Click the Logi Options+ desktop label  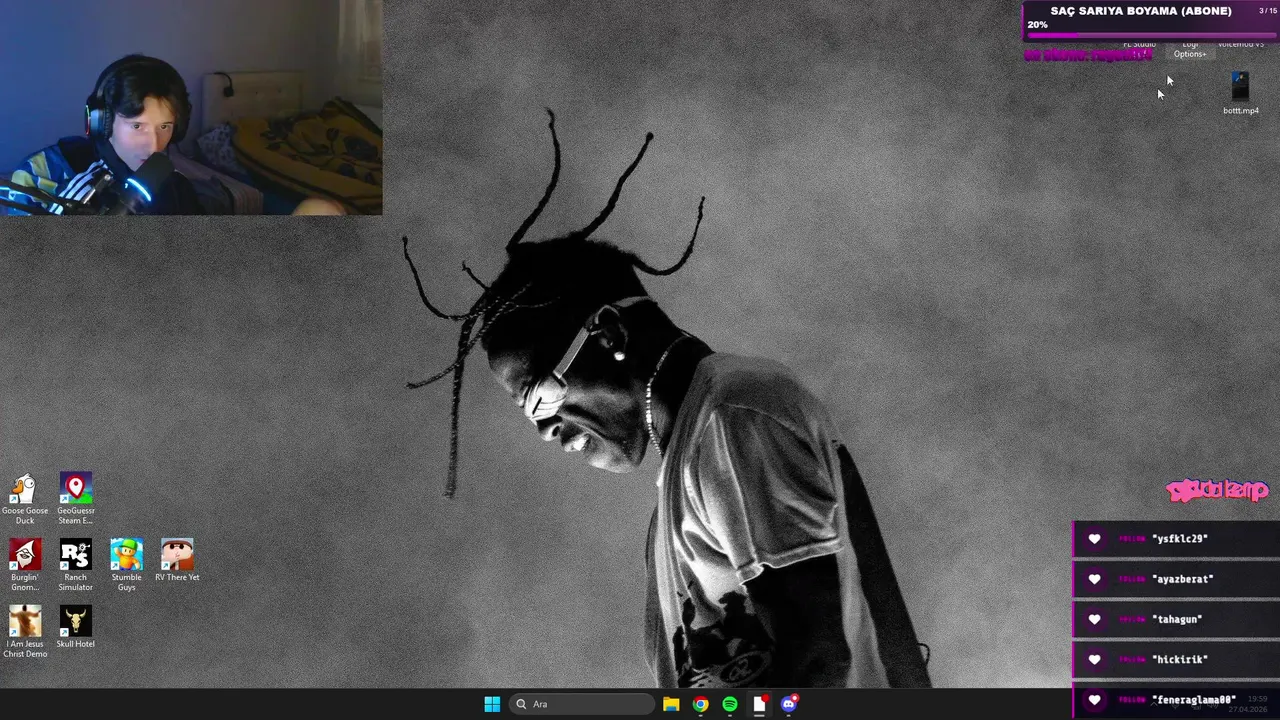tap(1190, 49)
